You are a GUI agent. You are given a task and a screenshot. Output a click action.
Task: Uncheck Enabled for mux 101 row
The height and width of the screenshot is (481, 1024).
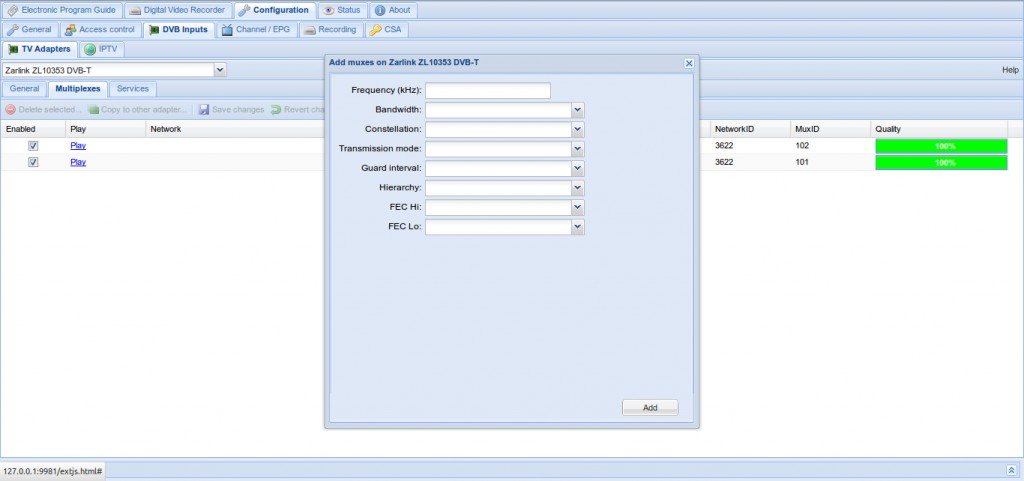coord(33,163)
